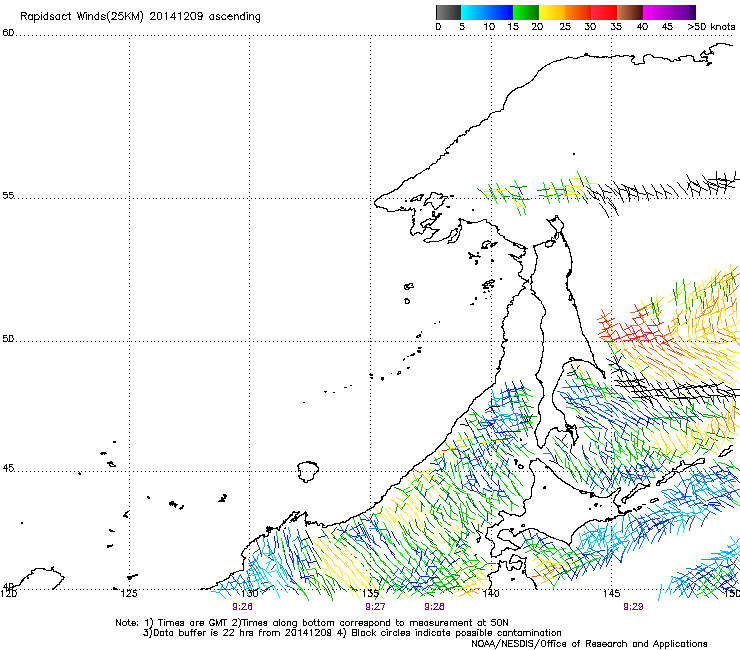Click the 45 latitude axis label
The image size is (740, 650).
(8, 468)
